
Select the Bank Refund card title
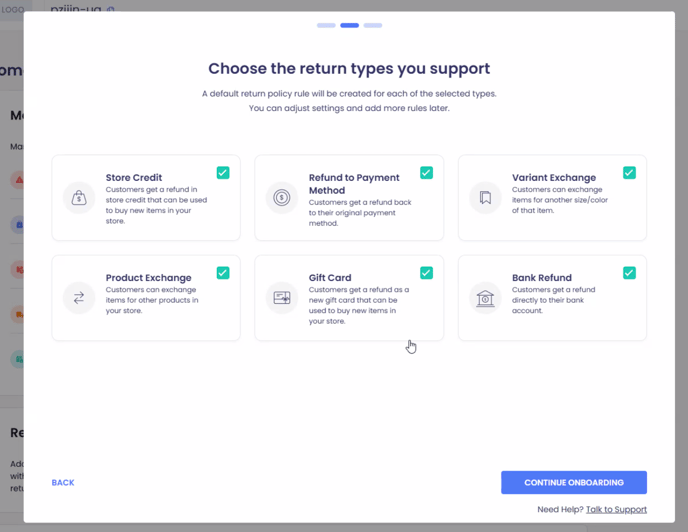(542, 278)
